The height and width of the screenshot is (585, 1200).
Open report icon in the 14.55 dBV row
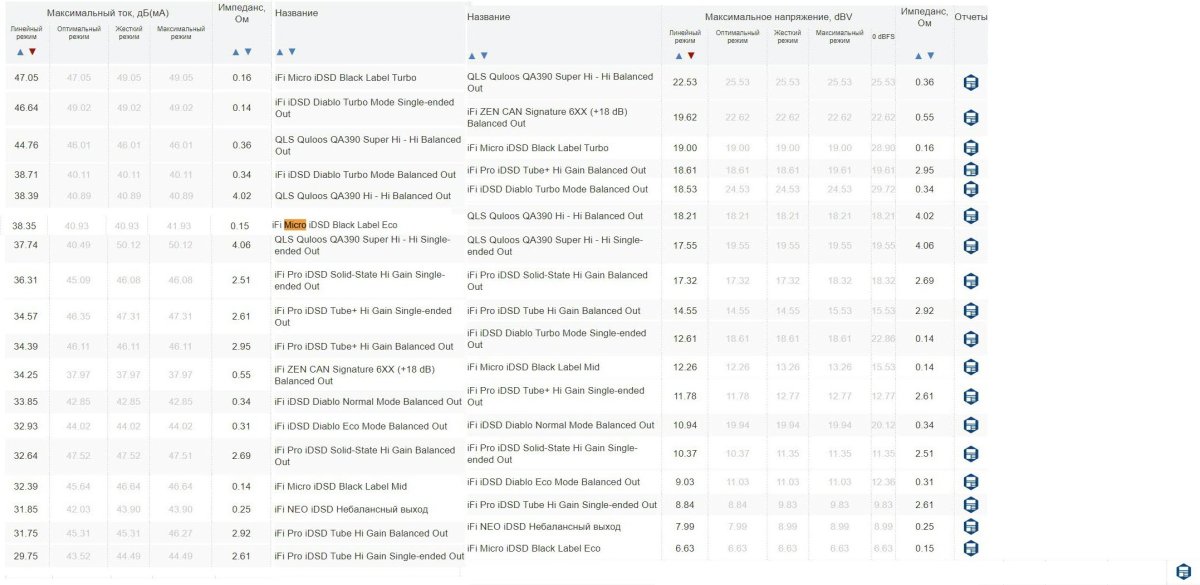click(970, 311)
